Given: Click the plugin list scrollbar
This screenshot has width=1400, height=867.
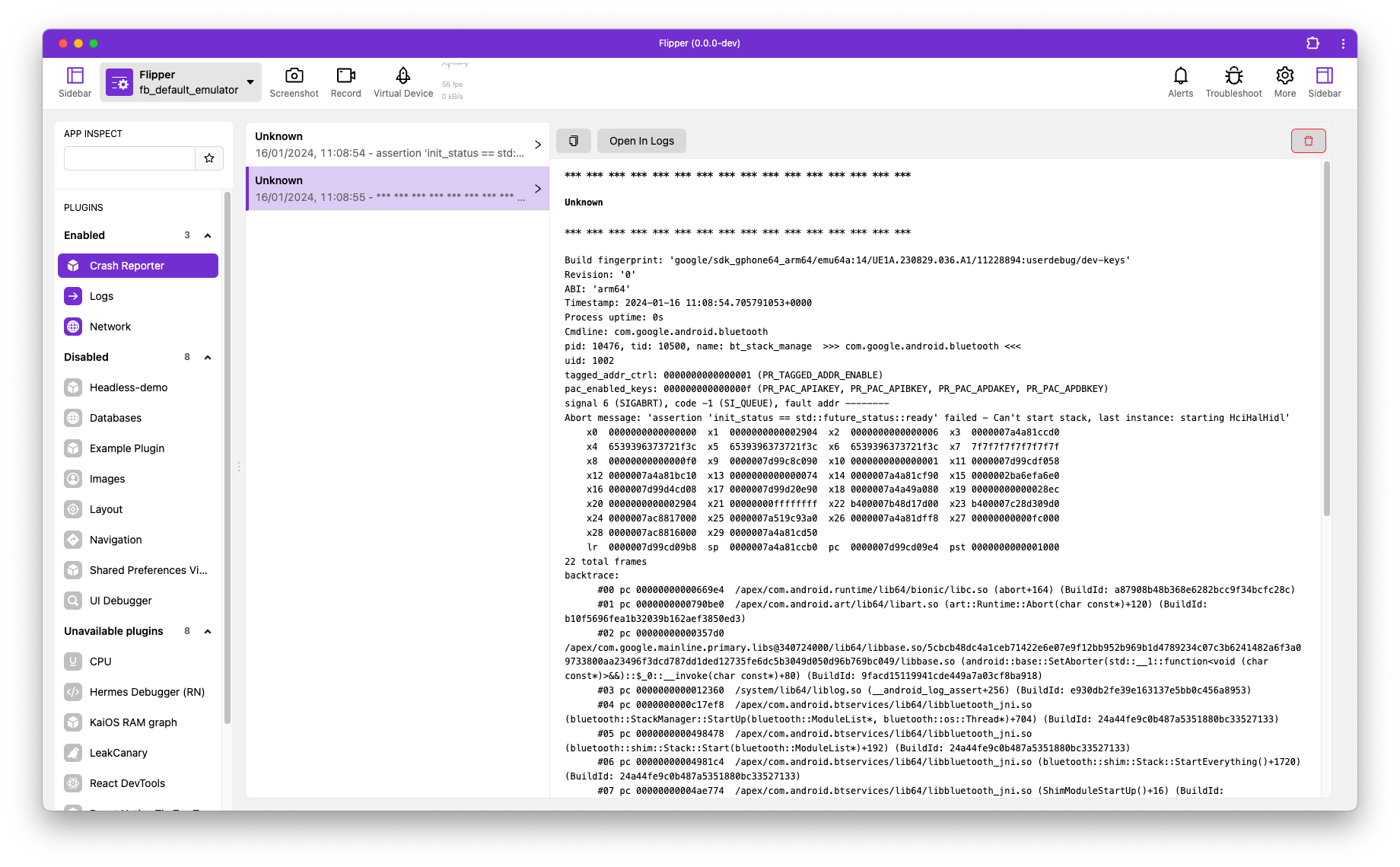Looking at the screenshot, I should click(227, 457).
